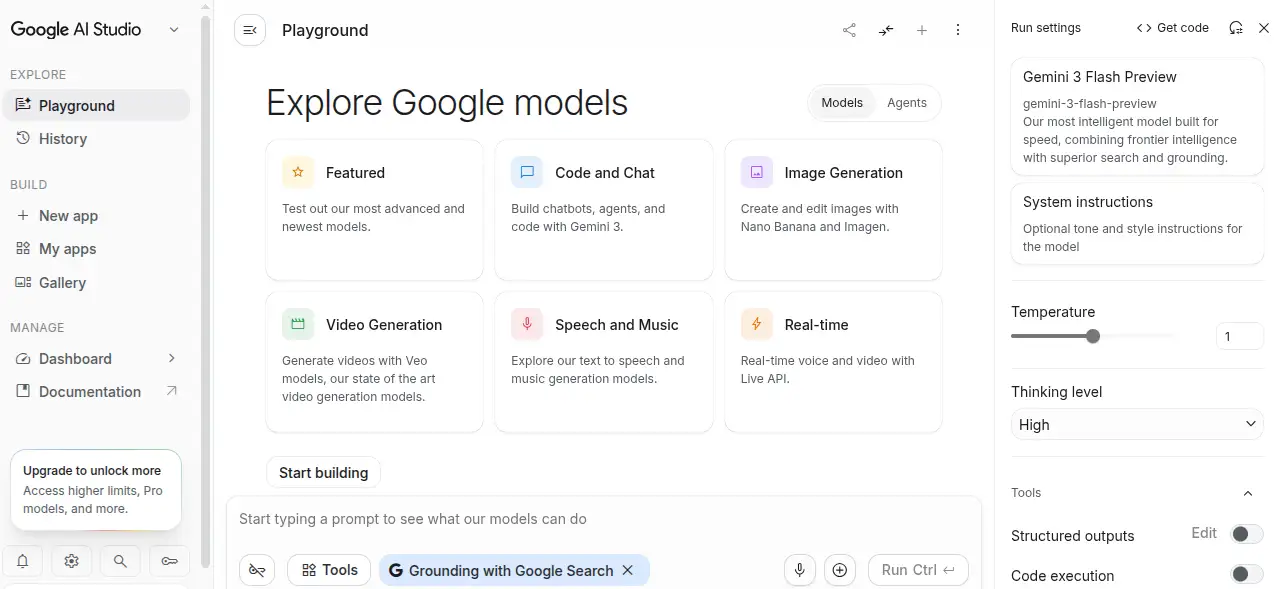Expand the Dashboard menu item
1277x589 pixels.
click(96, 359)
